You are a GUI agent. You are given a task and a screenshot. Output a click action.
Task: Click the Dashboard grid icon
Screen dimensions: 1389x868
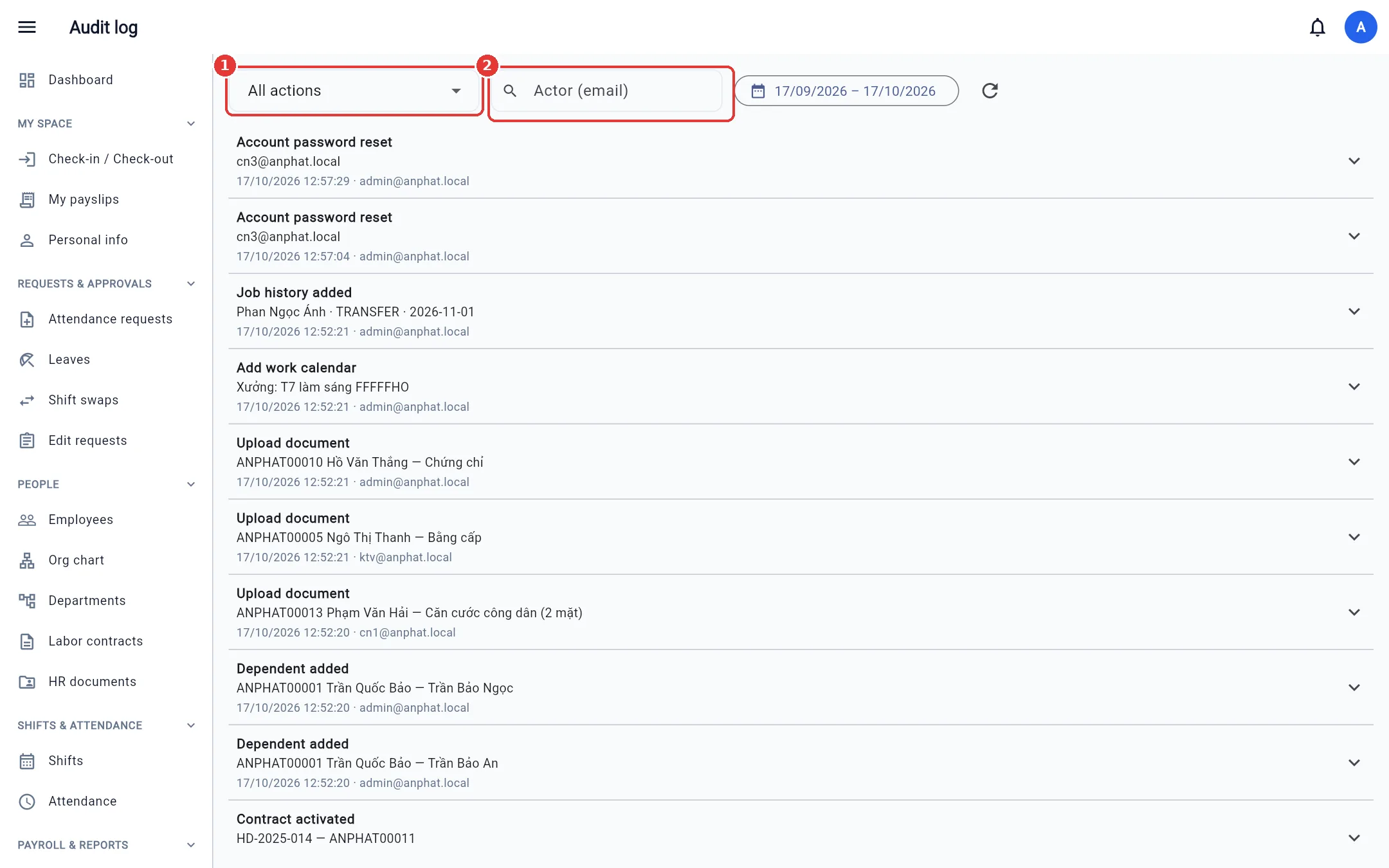pos(27,80)
